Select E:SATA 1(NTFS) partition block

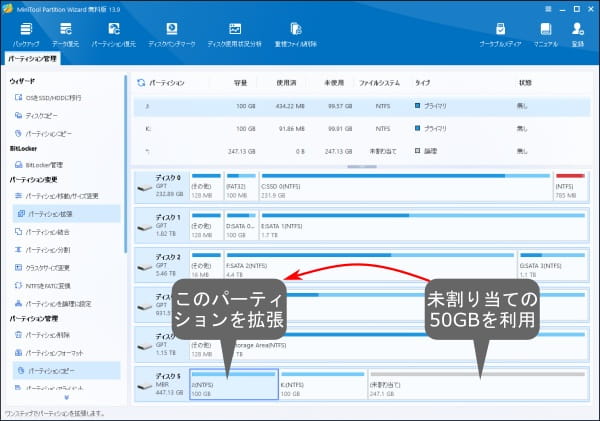pyautogui.click(x=424, y=226)
